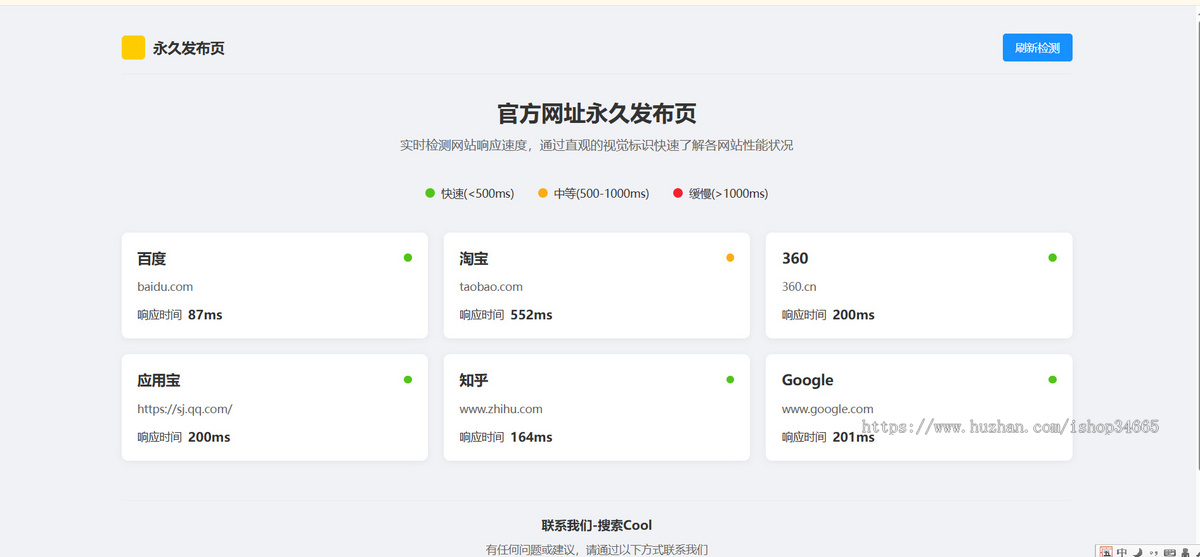Click the 快速(<500ms) legend label
Screen dimensions: 1200x557
pyautogui.click(x=477, y=194)
